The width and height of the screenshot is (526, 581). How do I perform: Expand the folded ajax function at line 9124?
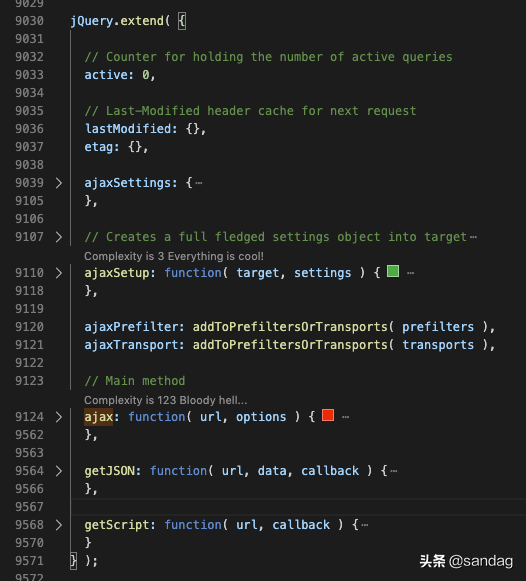click(x=59, y=417)
